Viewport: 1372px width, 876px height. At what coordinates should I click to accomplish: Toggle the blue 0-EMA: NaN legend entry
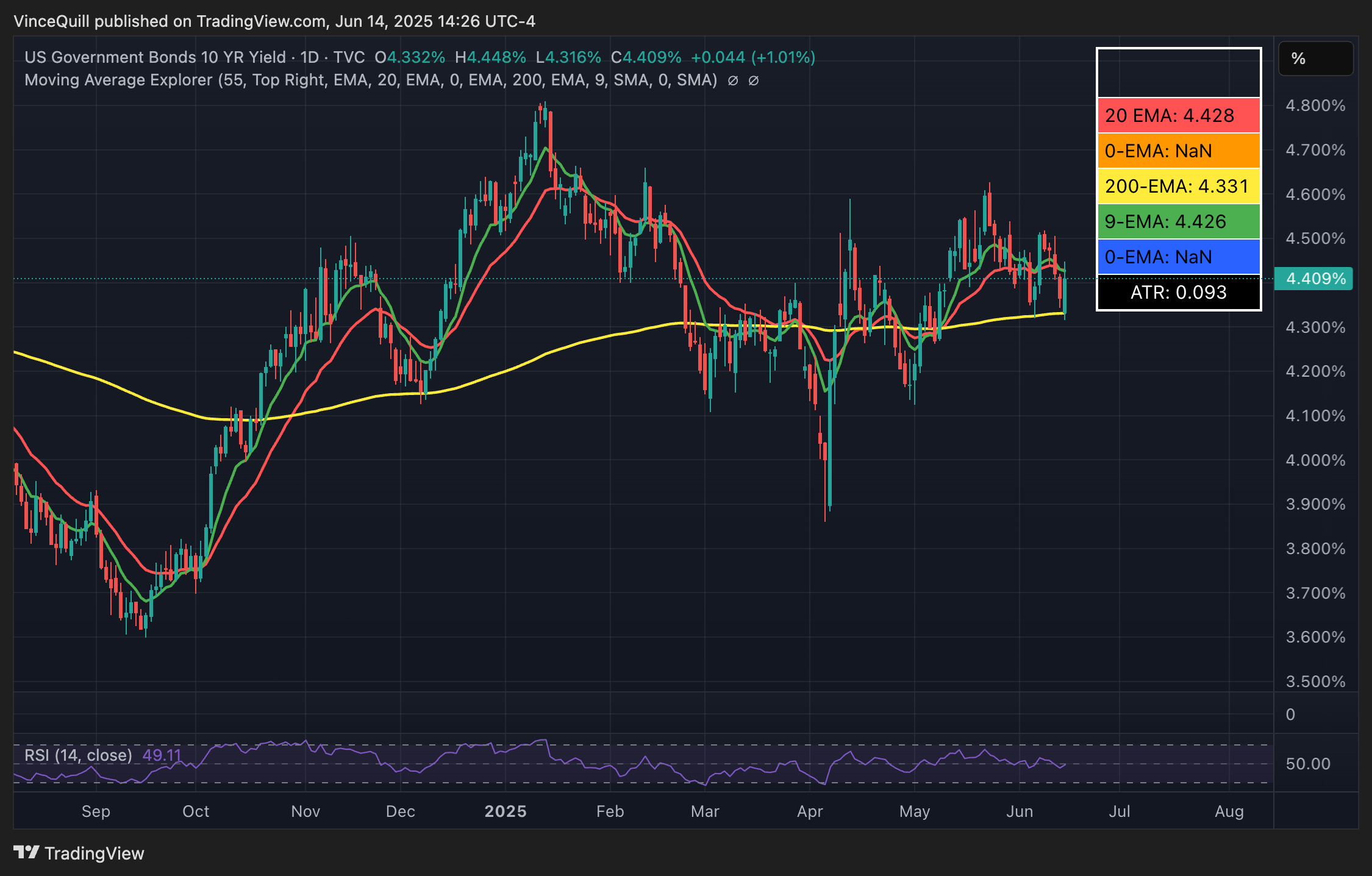coord(1178,257)
